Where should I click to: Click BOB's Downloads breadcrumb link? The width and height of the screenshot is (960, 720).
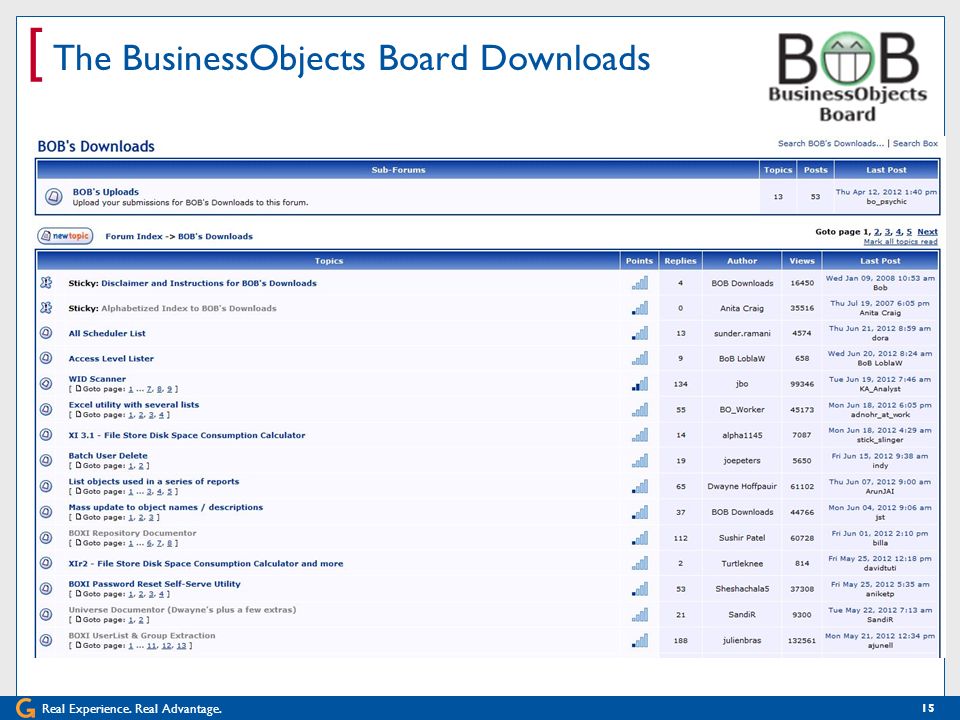215,236
